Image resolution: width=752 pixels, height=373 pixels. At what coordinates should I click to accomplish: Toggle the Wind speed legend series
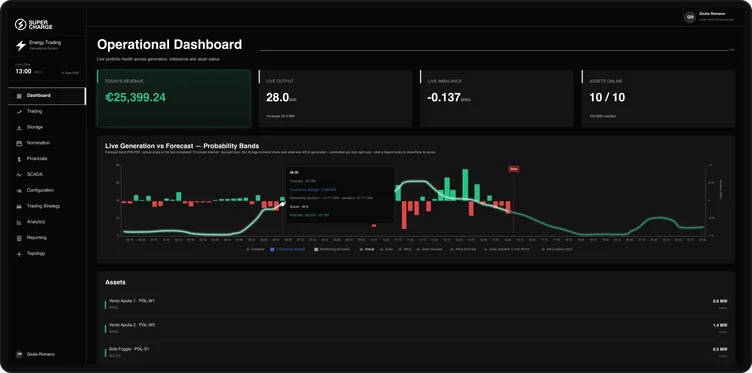pyautogui.click(x=558, y=249)
